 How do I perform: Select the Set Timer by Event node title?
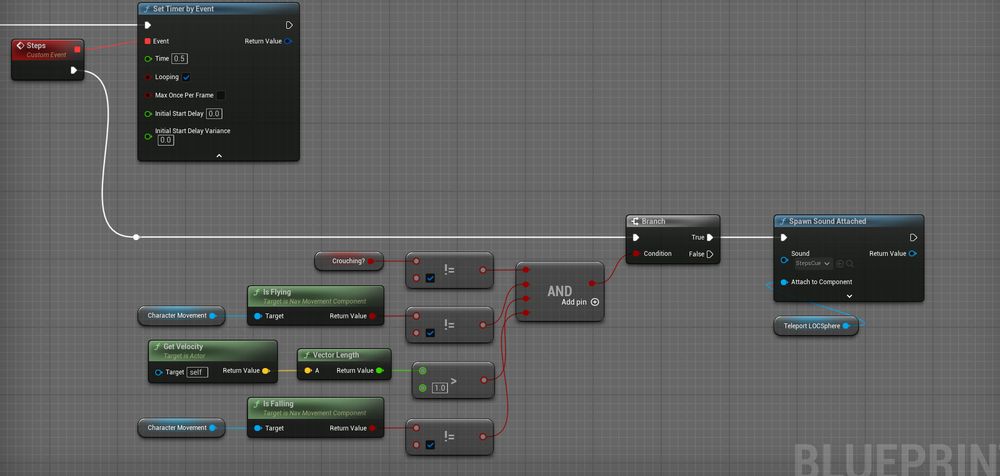click(184, 9)
